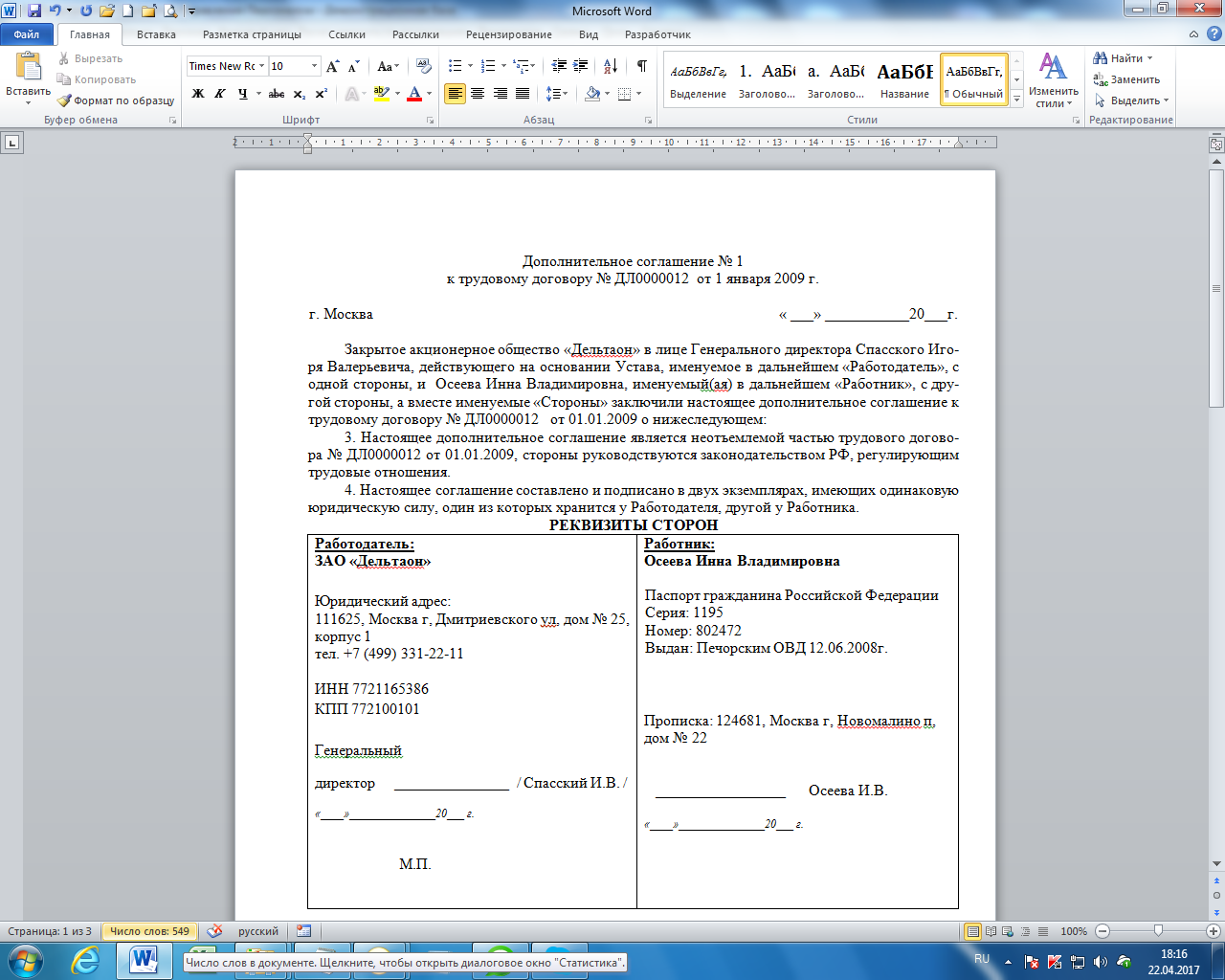
Task: Toggle Underline (Ч) formatting
Action: click(242, 94)
